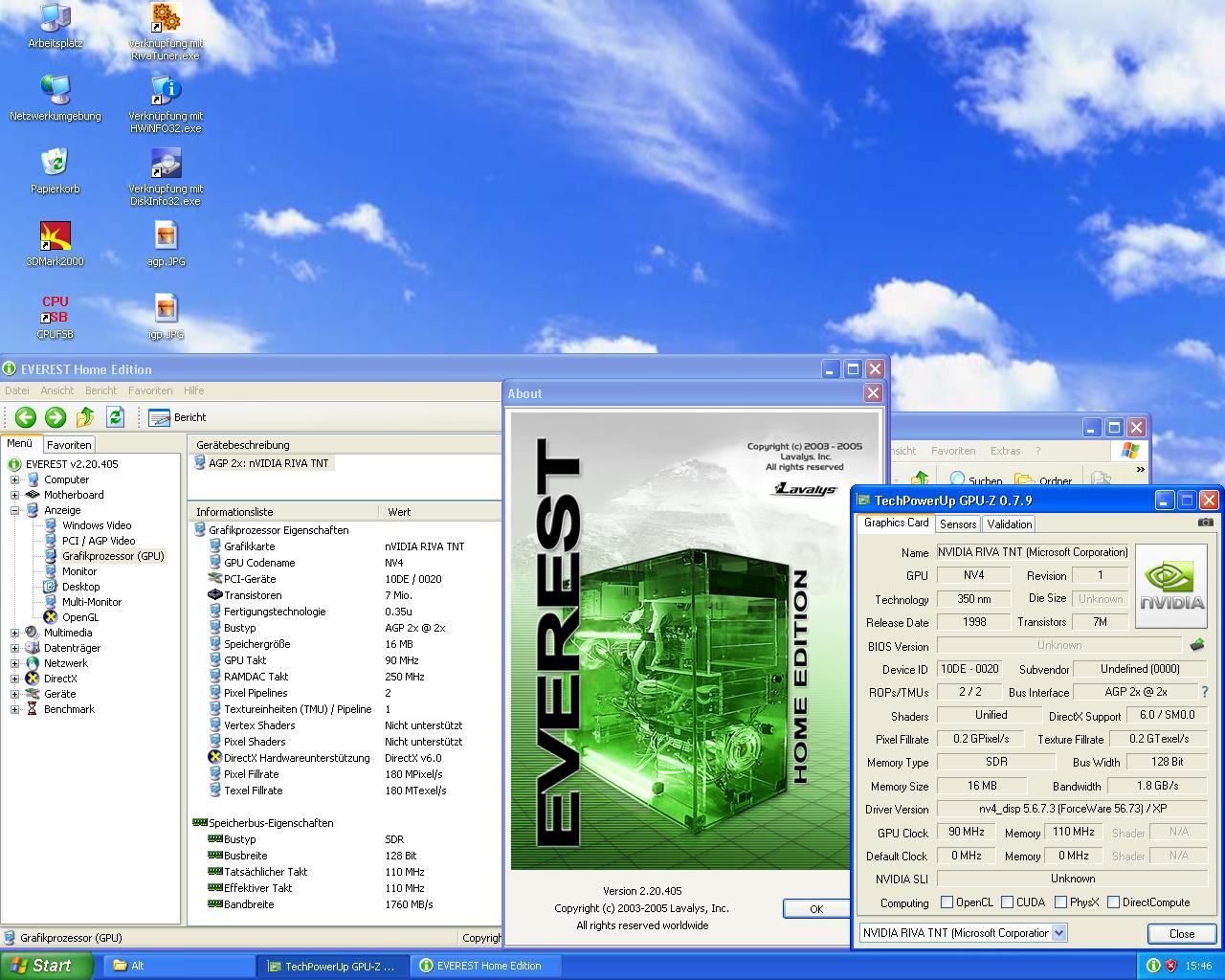
Task: Select the CPUFSB desktop icon
Action: 56,317
